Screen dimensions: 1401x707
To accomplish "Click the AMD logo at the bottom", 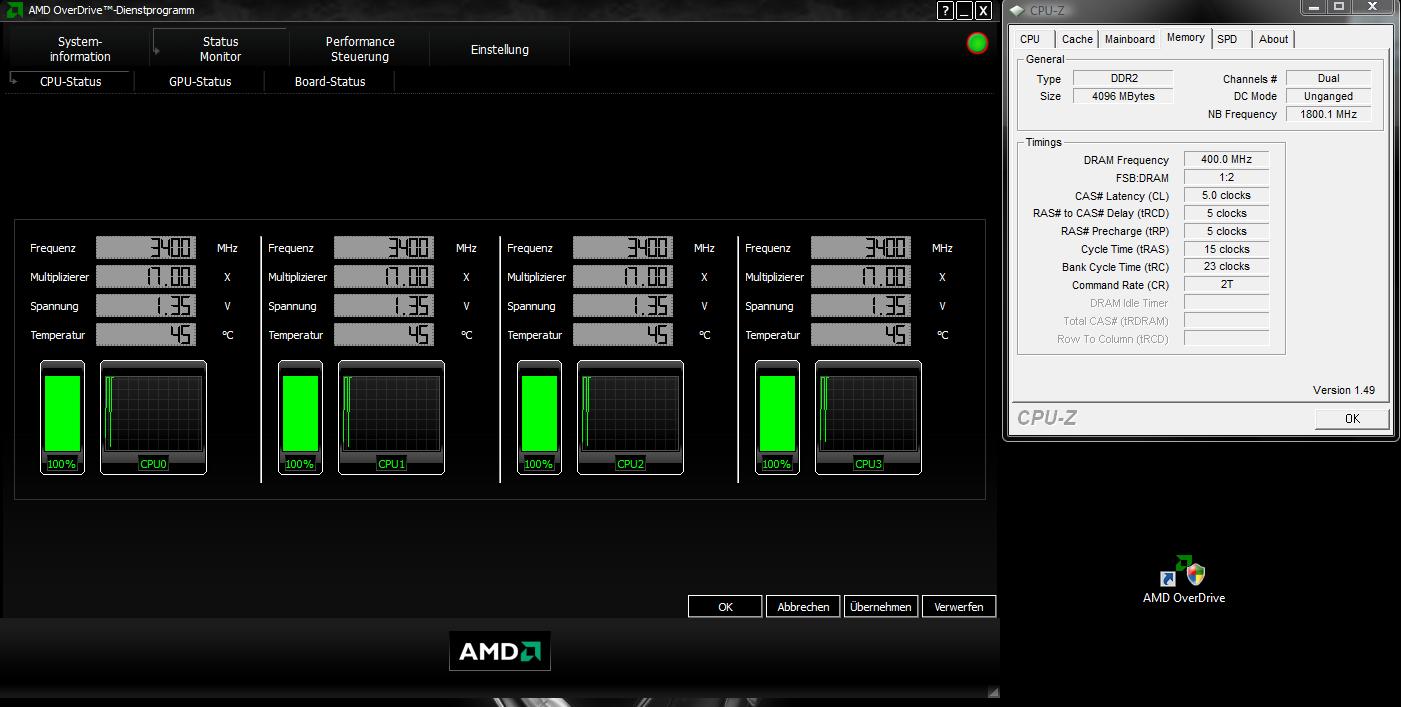I will tap(500, 651).
